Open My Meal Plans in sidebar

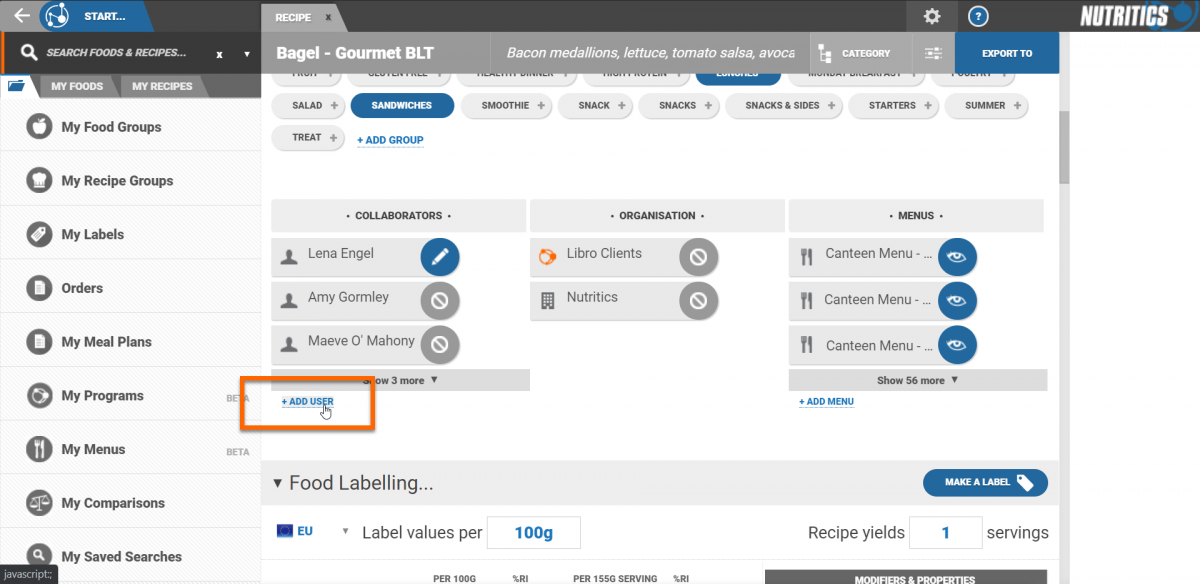[x=106, y=342]
